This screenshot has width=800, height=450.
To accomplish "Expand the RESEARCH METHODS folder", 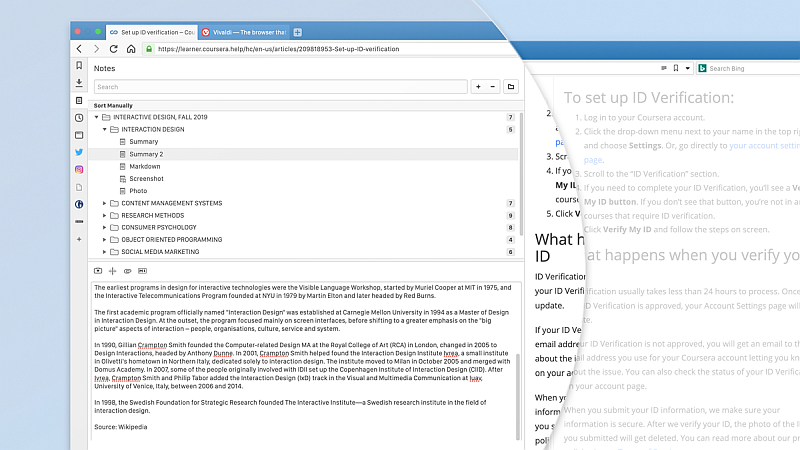I will tap(105, 215).
